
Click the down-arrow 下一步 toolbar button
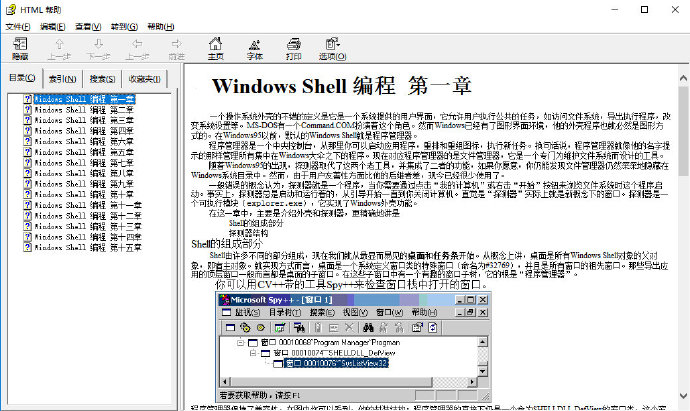tap(98, 48)
